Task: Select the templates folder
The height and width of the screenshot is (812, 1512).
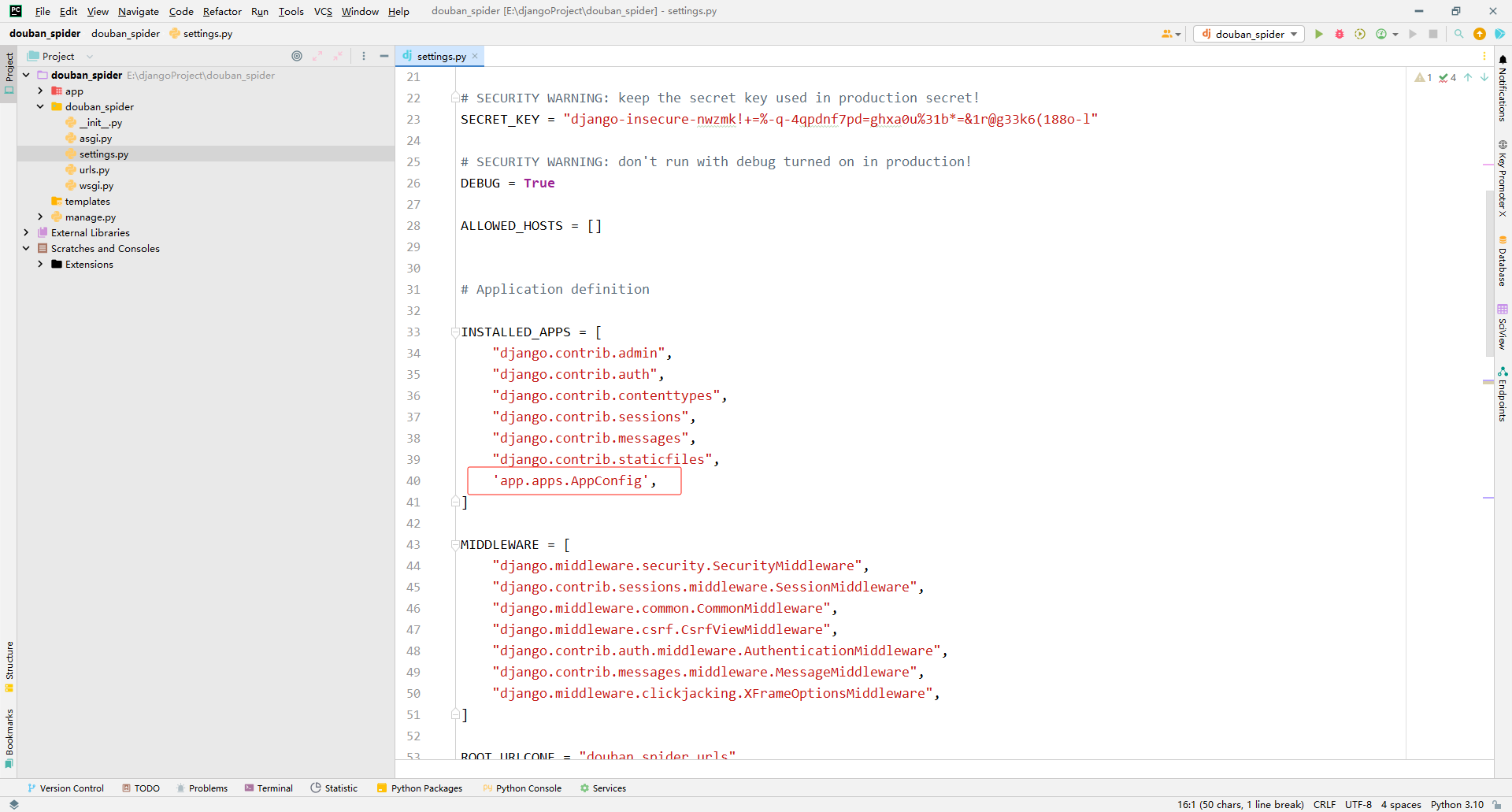Action: point(87,201)
